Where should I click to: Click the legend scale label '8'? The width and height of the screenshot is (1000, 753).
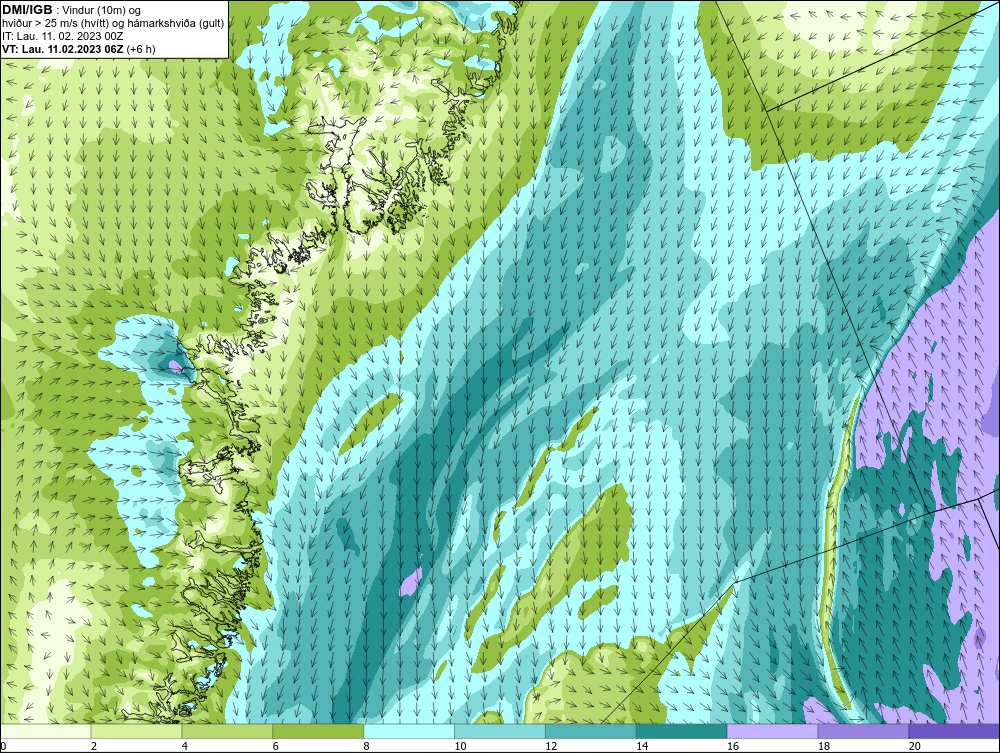pos(367,746)
